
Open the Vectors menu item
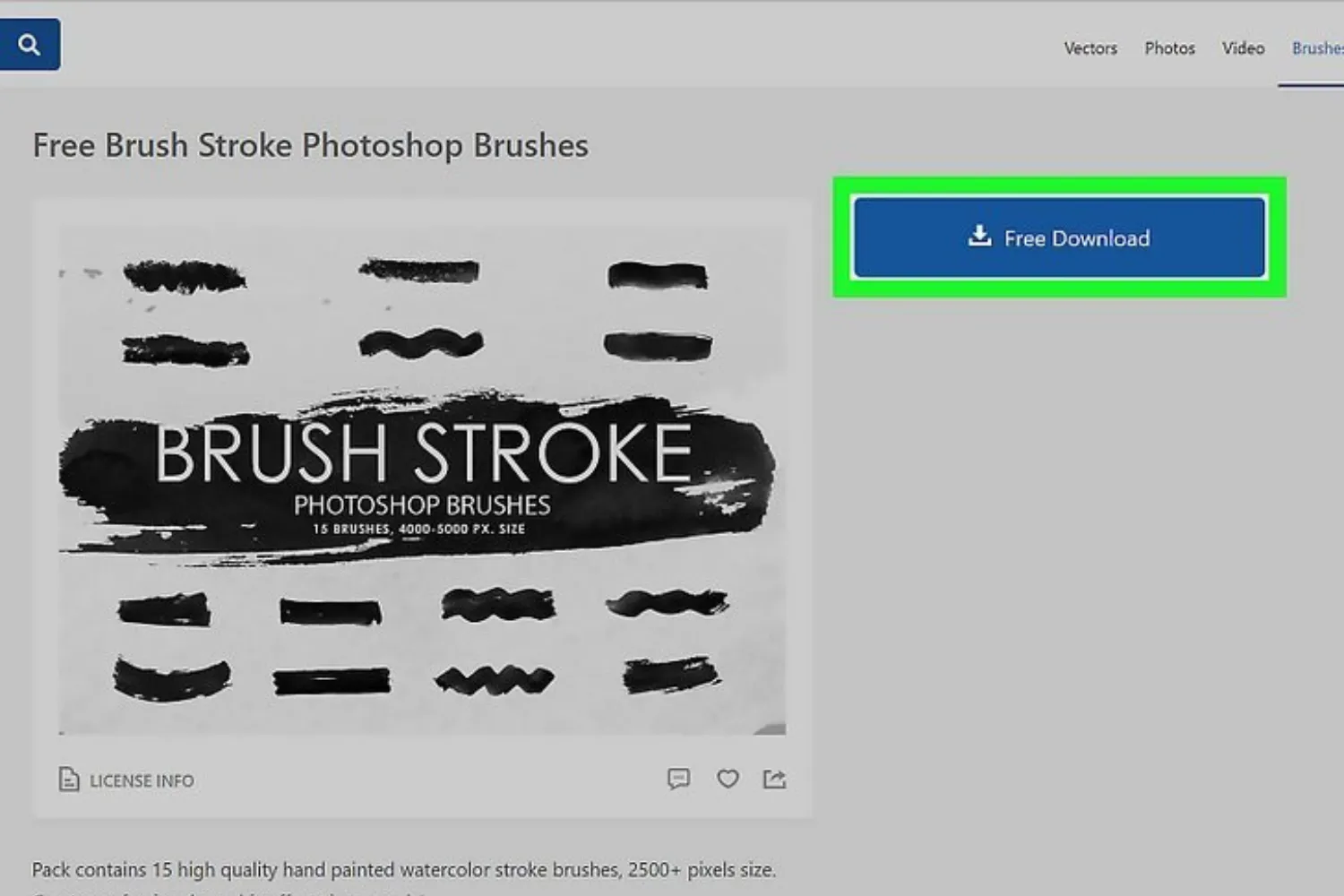coord(1090,48)
